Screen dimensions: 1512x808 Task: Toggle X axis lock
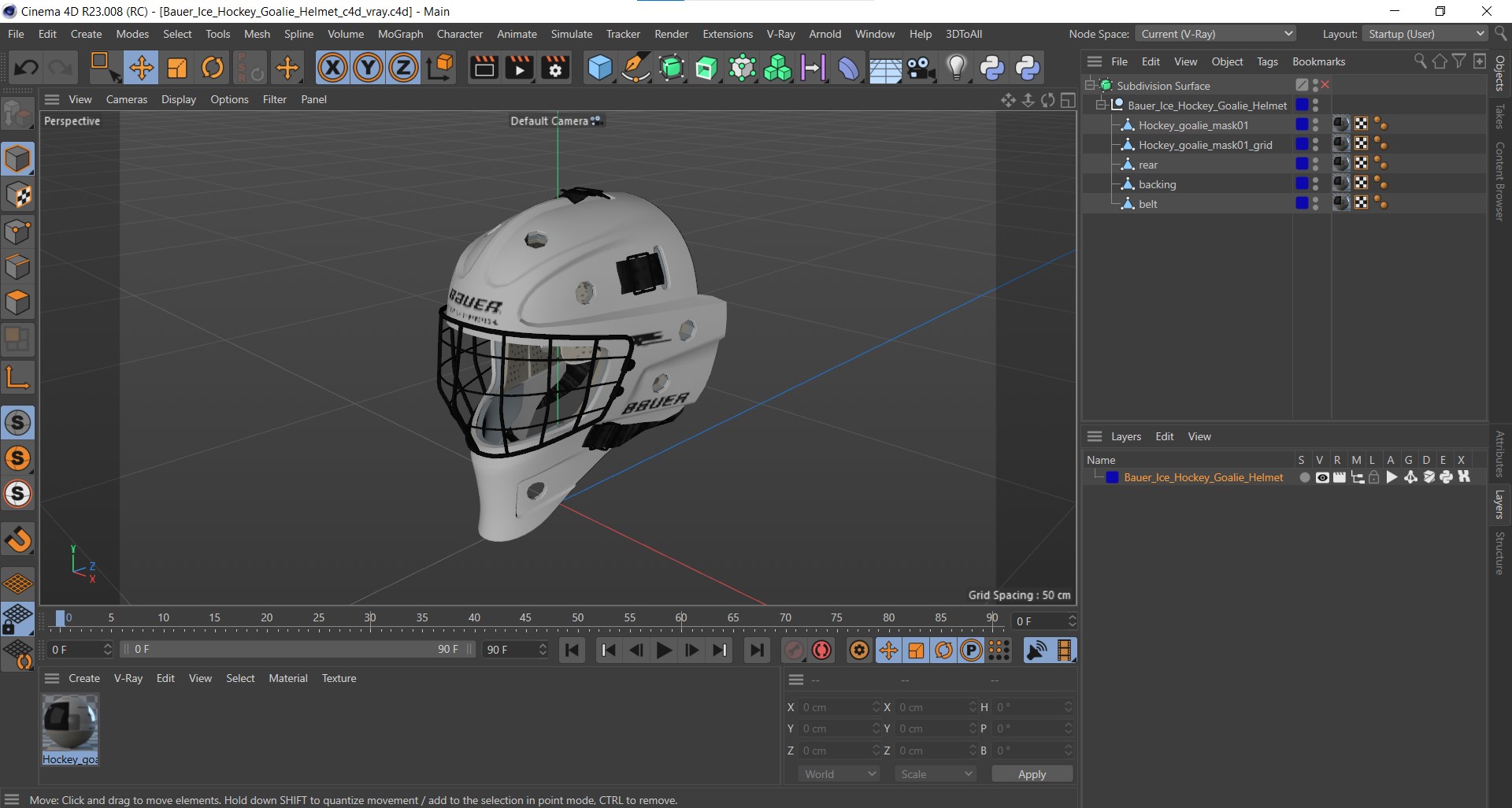point(332,68)
